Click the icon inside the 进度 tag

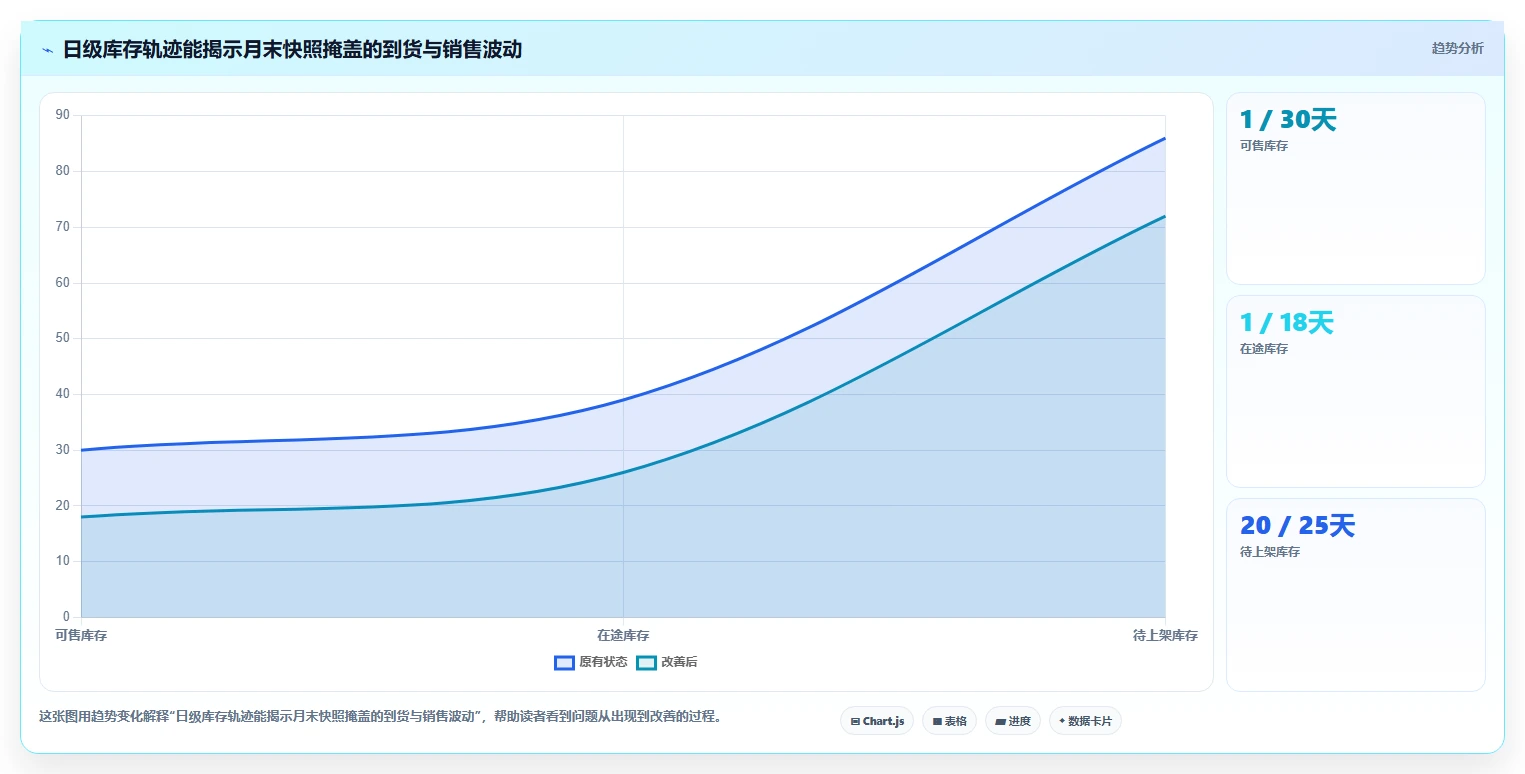1000,721
